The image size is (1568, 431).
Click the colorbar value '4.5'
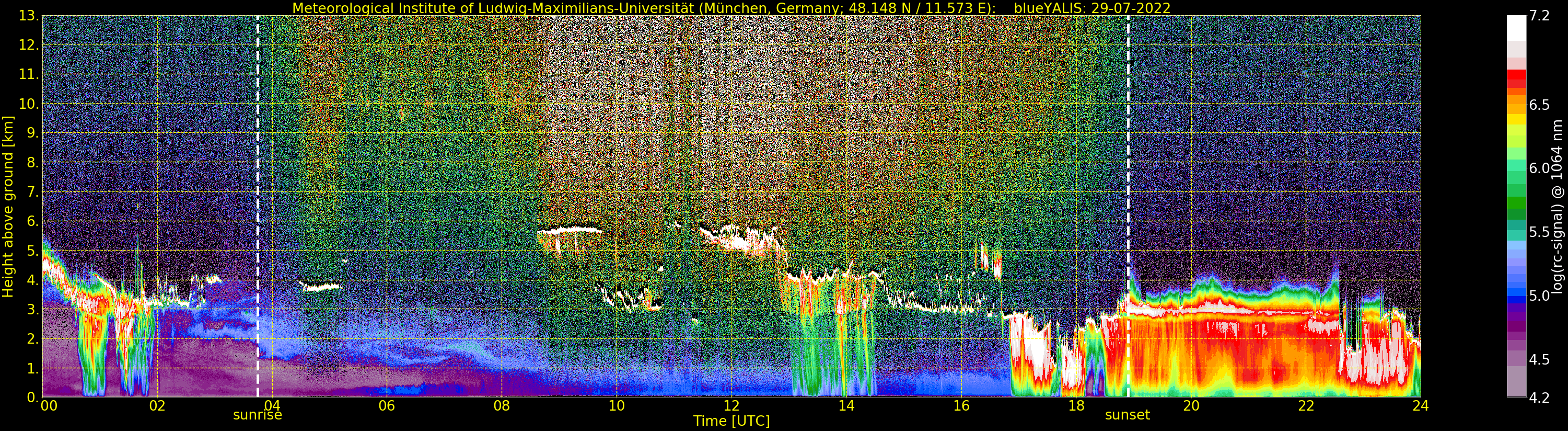1539,360
